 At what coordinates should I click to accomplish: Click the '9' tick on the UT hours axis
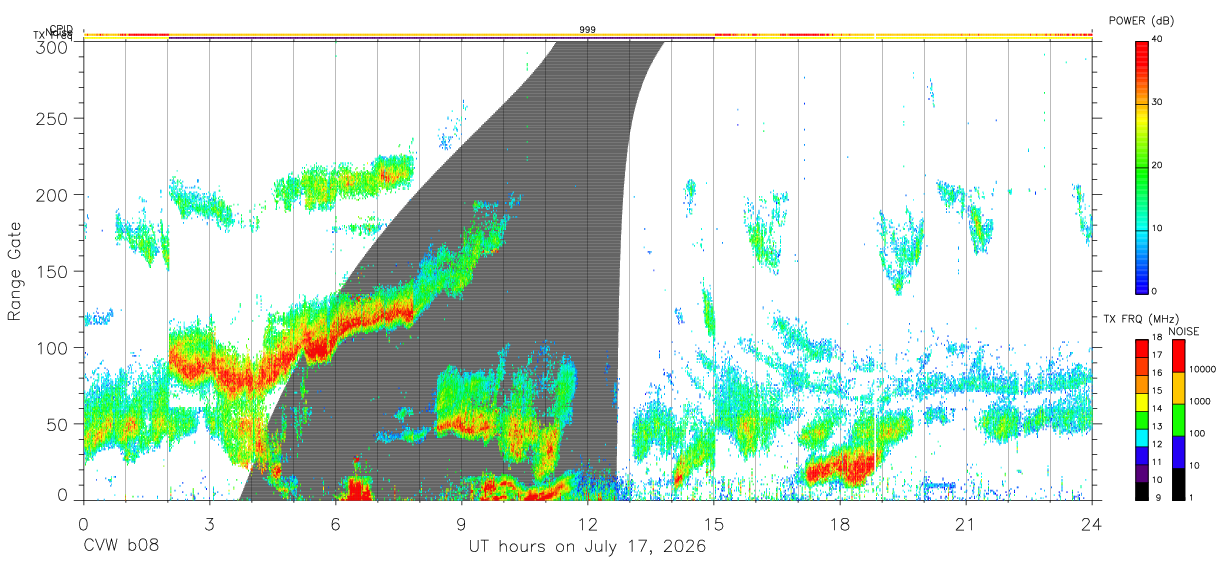[461, 523]
